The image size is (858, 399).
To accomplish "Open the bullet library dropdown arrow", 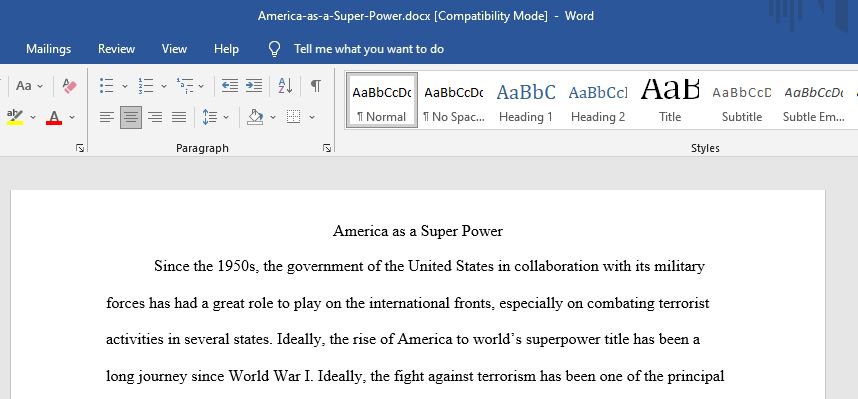I will point(125,86).
